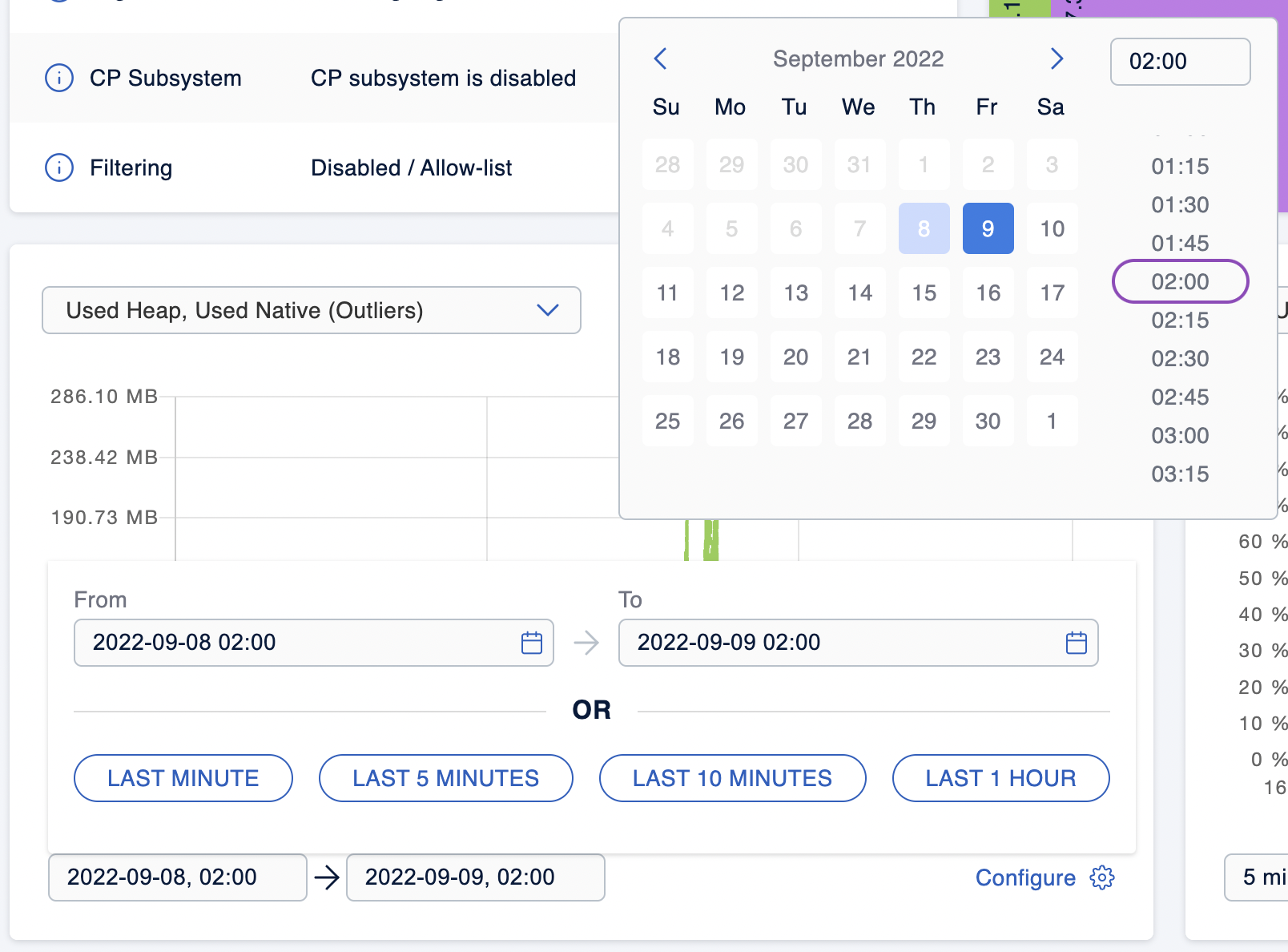Open calendar icon in From field
Viewport: 1288px width, 952px height.
pyautogui.click(x=532, y=643)
